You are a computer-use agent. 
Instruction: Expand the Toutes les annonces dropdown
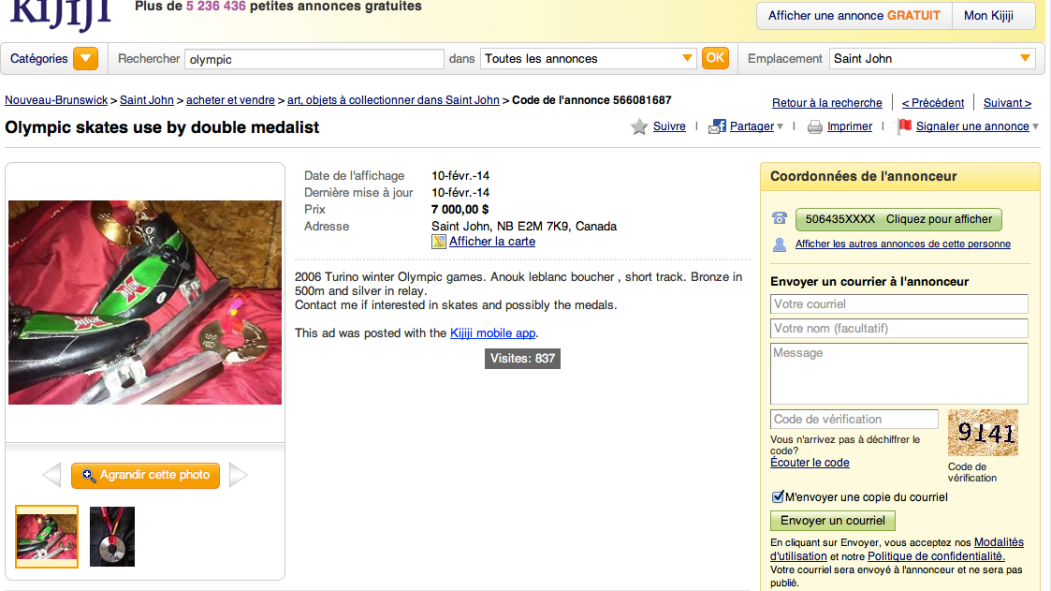tap(687, 58)
